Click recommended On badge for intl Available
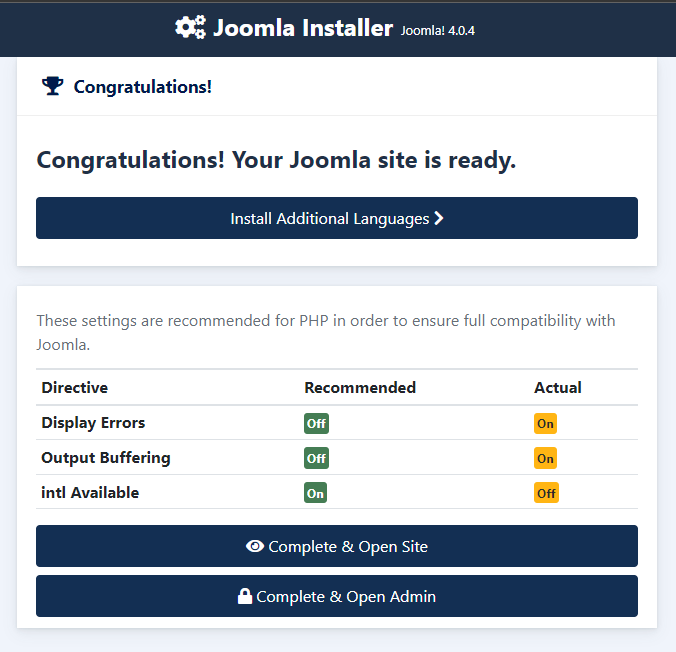 click(316, 493)
